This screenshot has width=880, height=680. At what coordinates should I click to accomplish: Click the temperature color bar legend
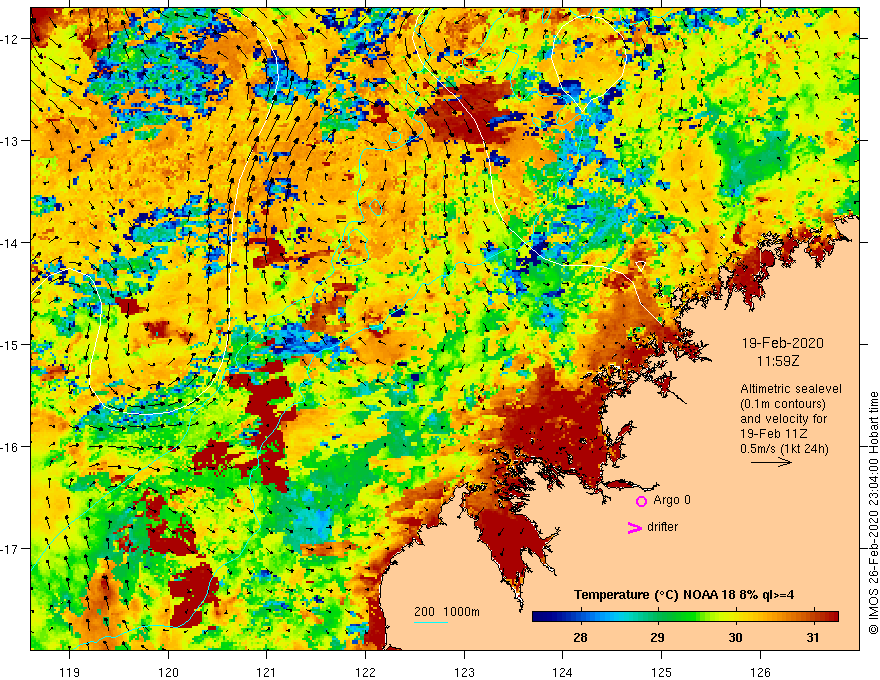pyautogui.click(x=685, y=616)
